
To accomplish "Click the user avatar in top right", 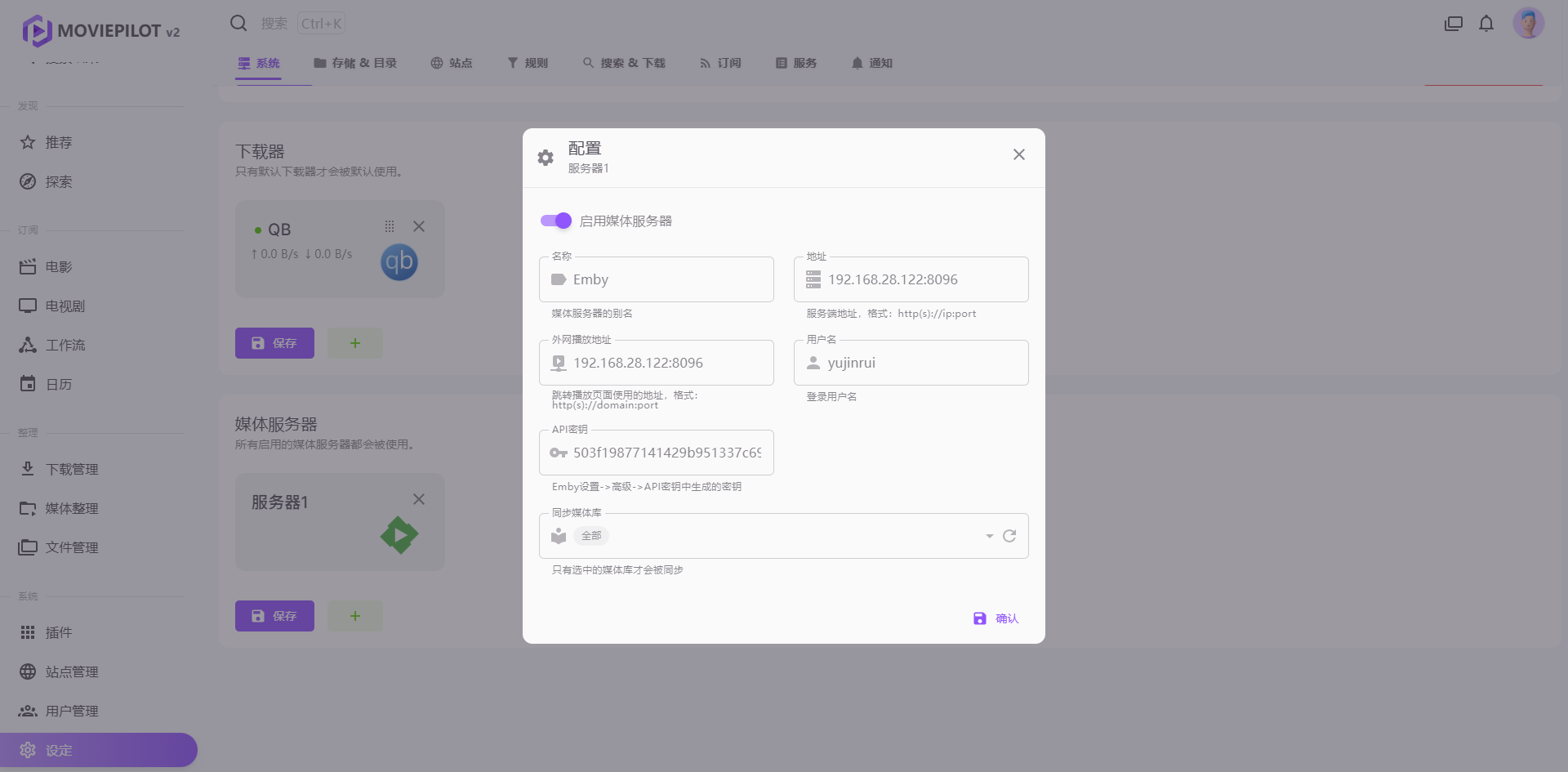I will pos(1528,24).
